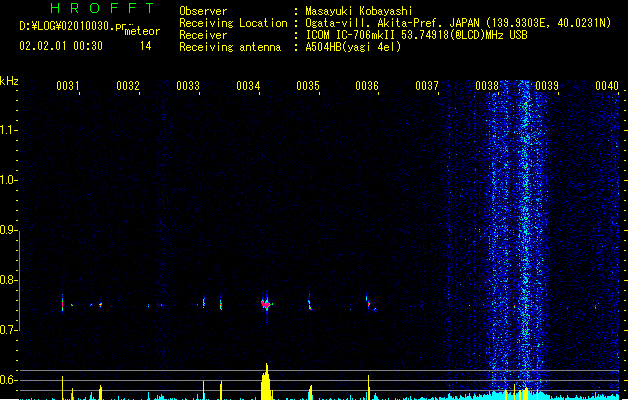The width and height of the screenshot is (629, 400).
Task: Click the 0037 time marker
Action: click(427, 86)
